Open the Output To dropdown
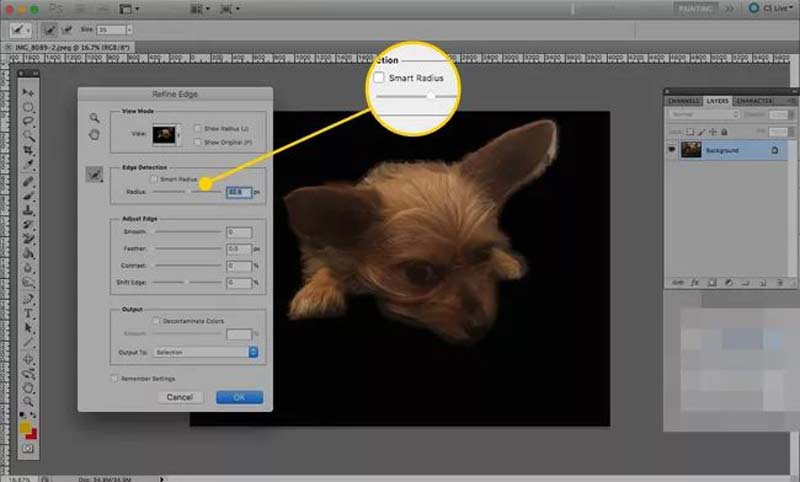 (205, 352)
